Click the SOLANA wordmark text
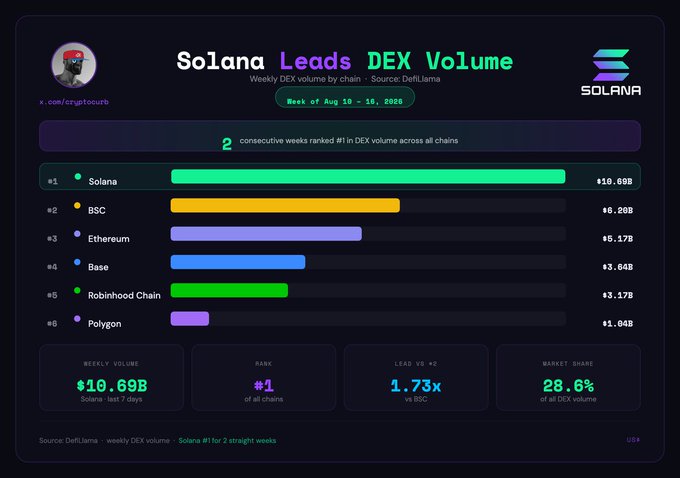The image size is (680, 478). (611, 90)
